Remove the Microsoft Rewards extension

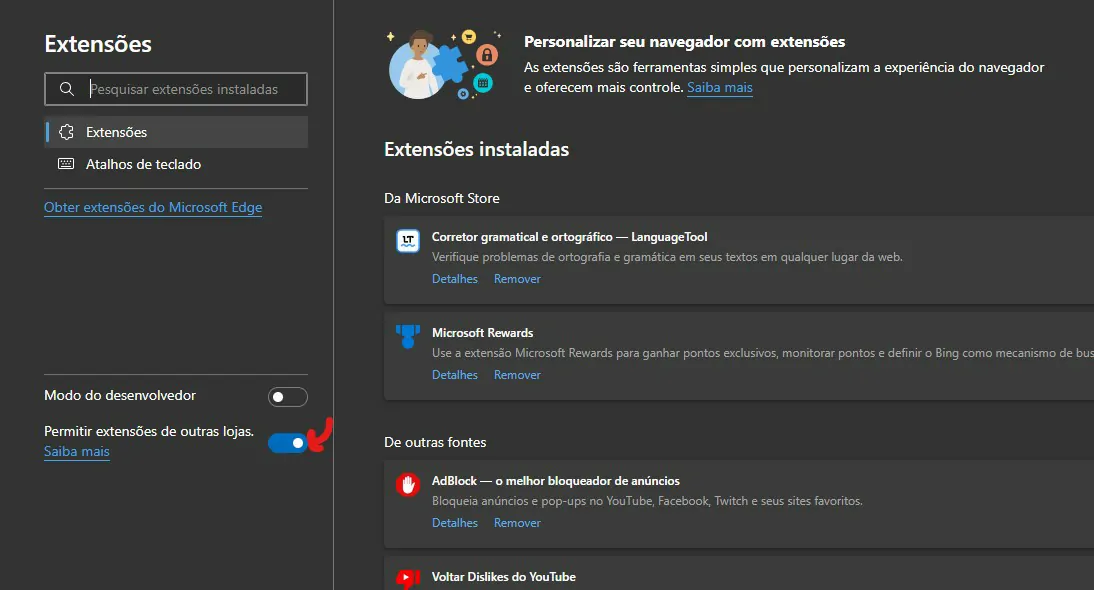(x=517, y=375)
